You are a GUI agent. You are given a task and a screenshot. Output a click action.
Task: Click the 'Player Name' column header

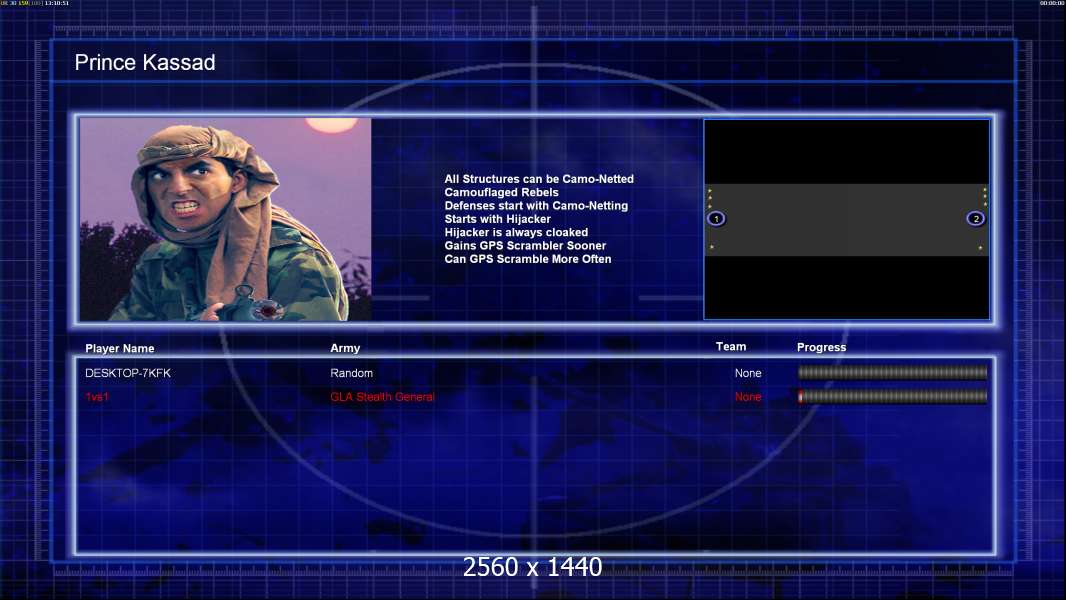(x=120, y=349)
